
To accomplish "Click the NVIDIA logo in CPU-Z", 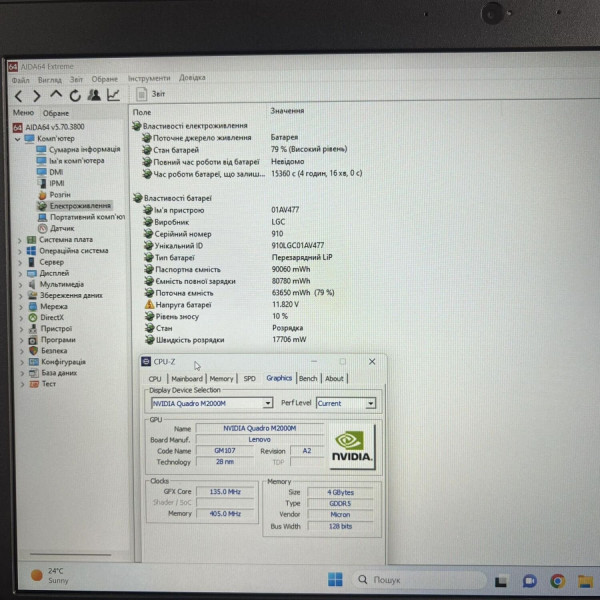I will [352, 447].
